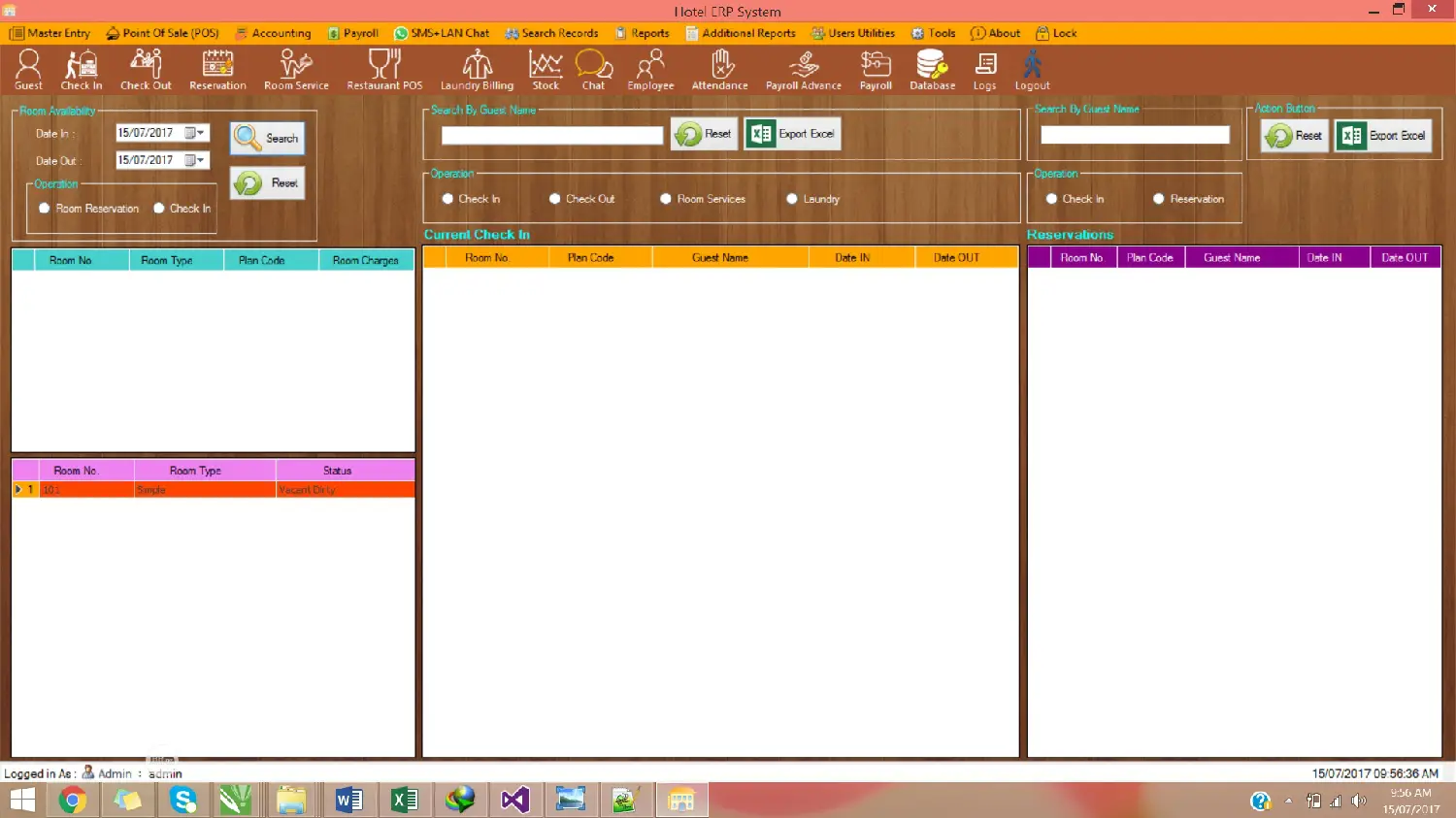
Task: Click the Windows Start button
Action: pos(22,800)
